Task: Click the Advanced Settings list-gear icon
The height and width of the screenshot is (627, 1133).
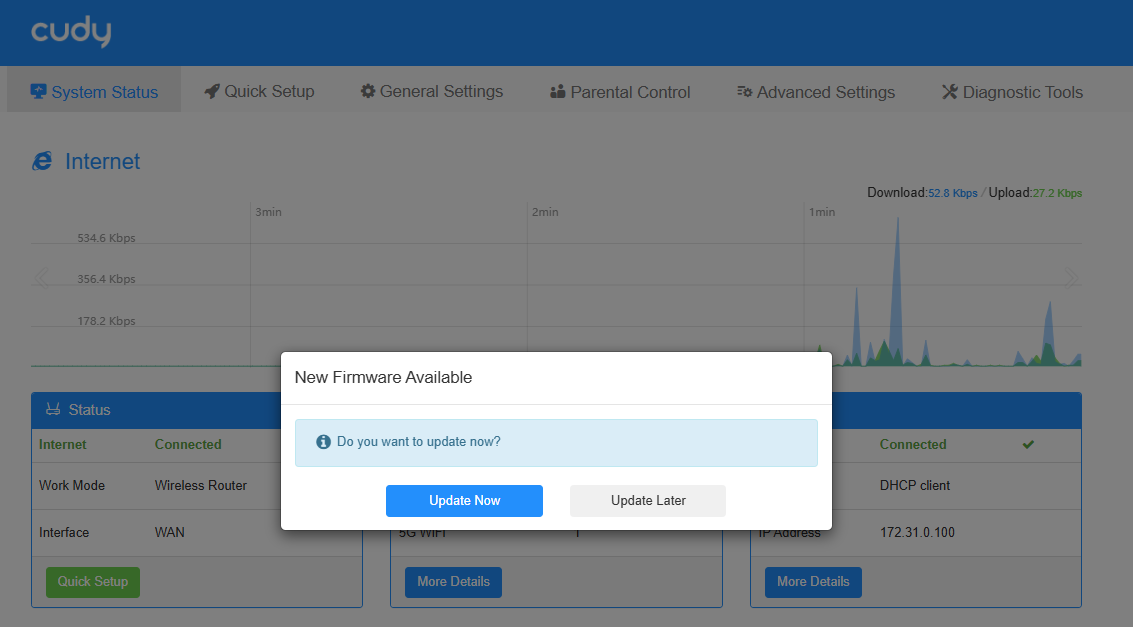Action: pyautogui.click(x=744, y=92)
